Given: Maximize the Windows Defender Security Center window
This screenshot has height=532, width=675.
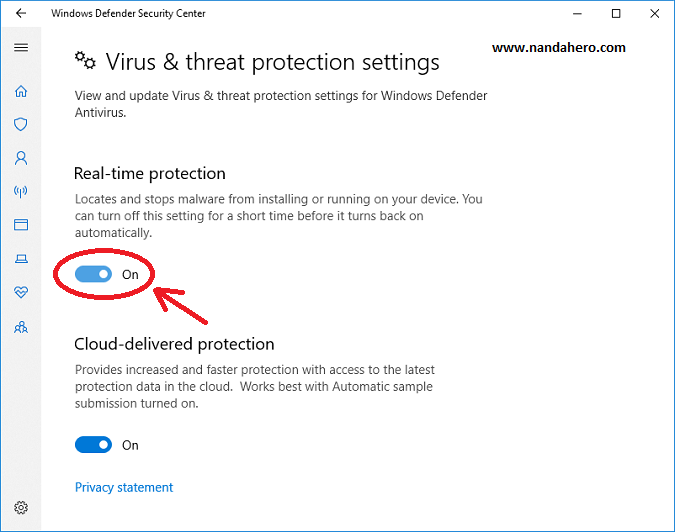Looking at the screenshot, I should point(615,14).
